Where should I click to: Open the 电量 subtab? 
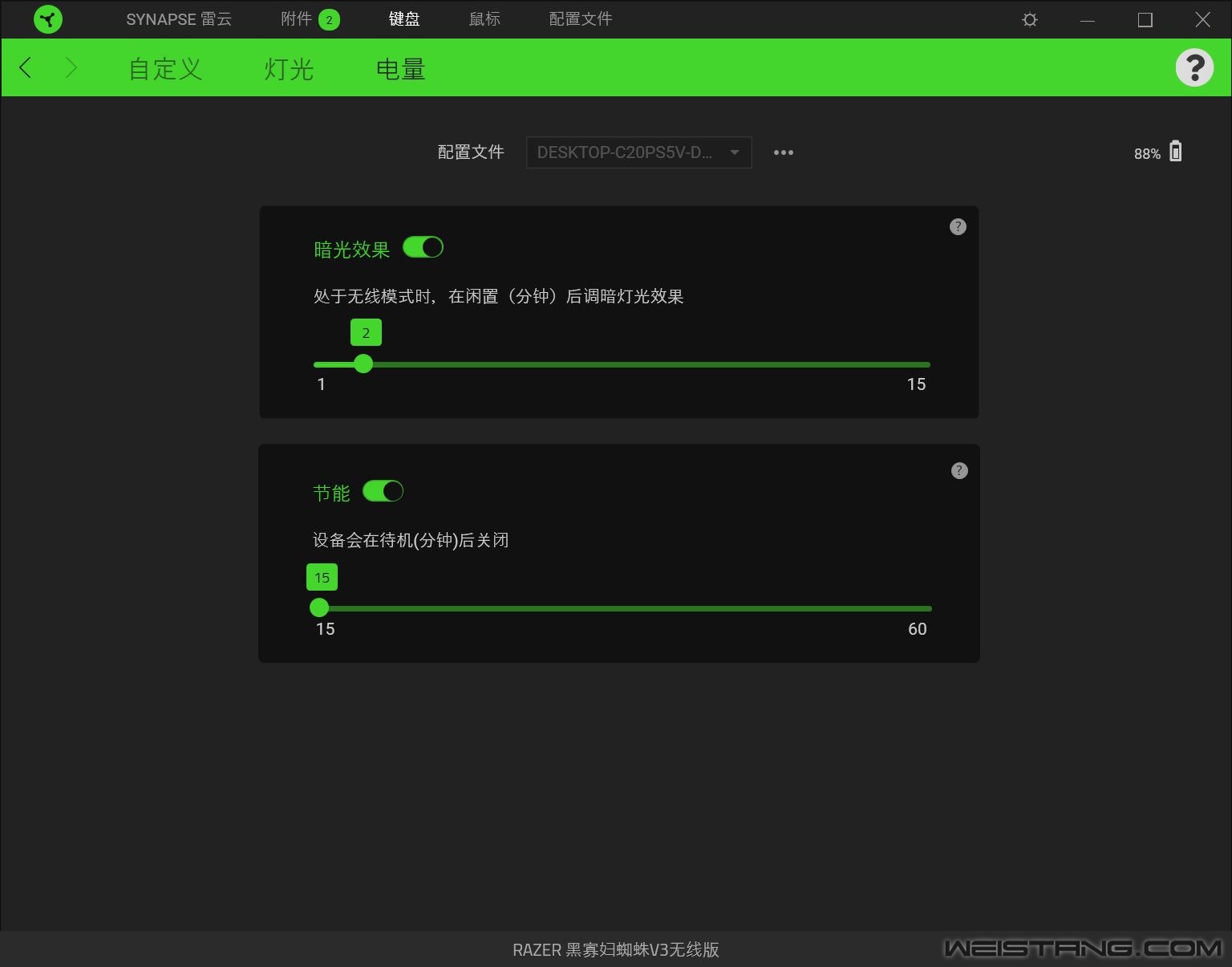(x=400, y=69)
